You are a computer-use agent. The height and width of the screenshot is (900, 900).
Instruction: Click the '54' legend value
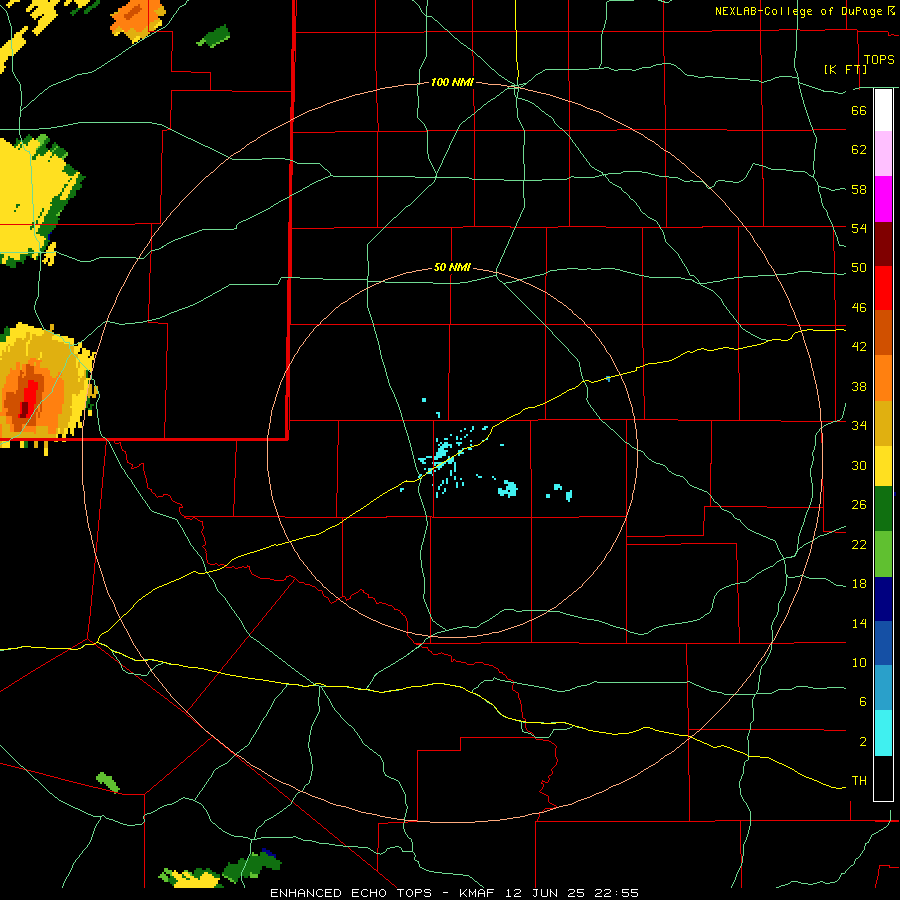[x=859, y=228]
